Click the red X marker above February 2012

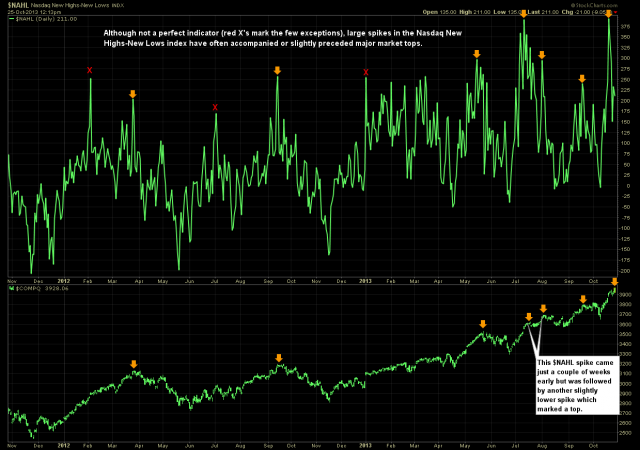point(90,70)
